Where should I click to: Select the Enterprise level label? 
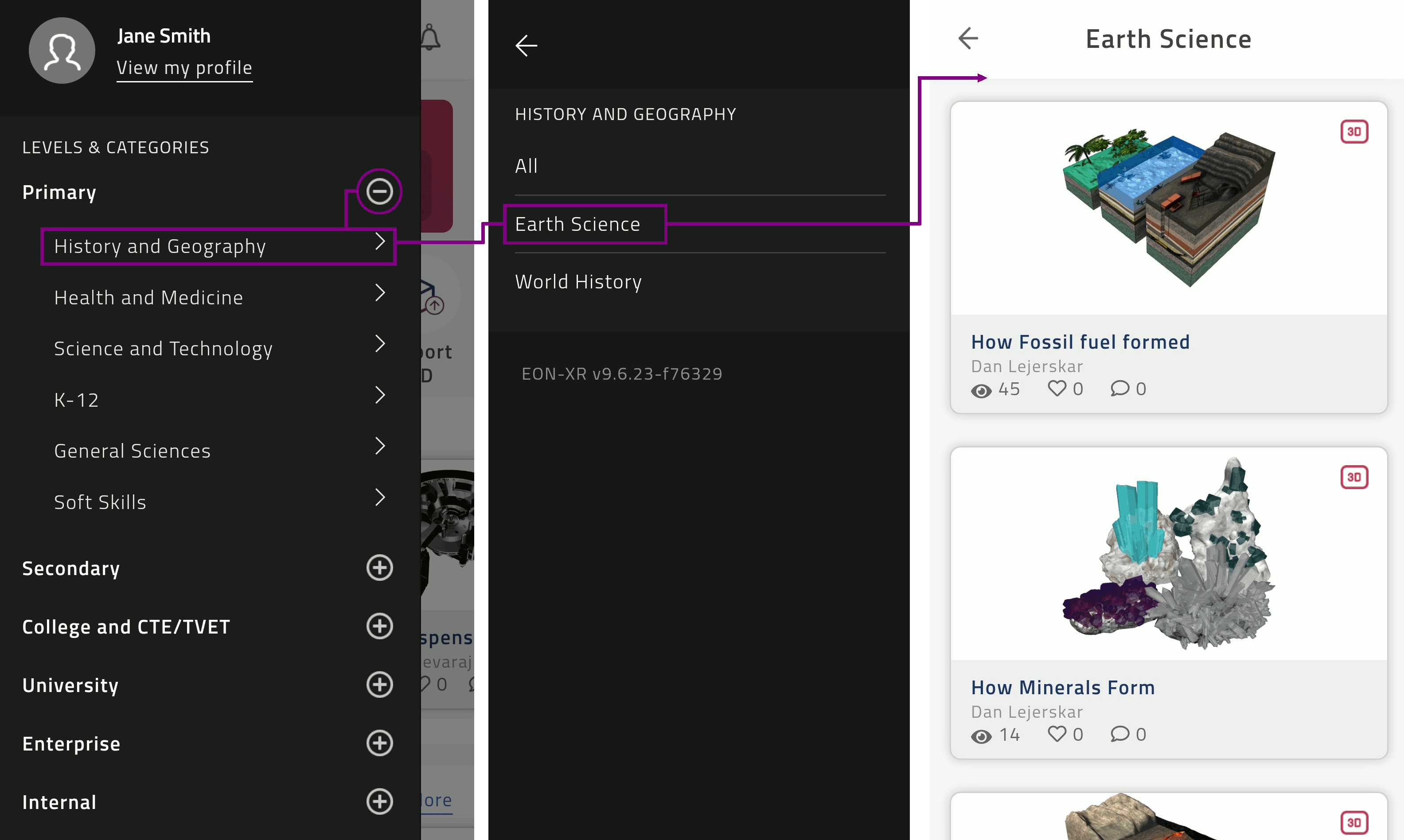[71, 744]
